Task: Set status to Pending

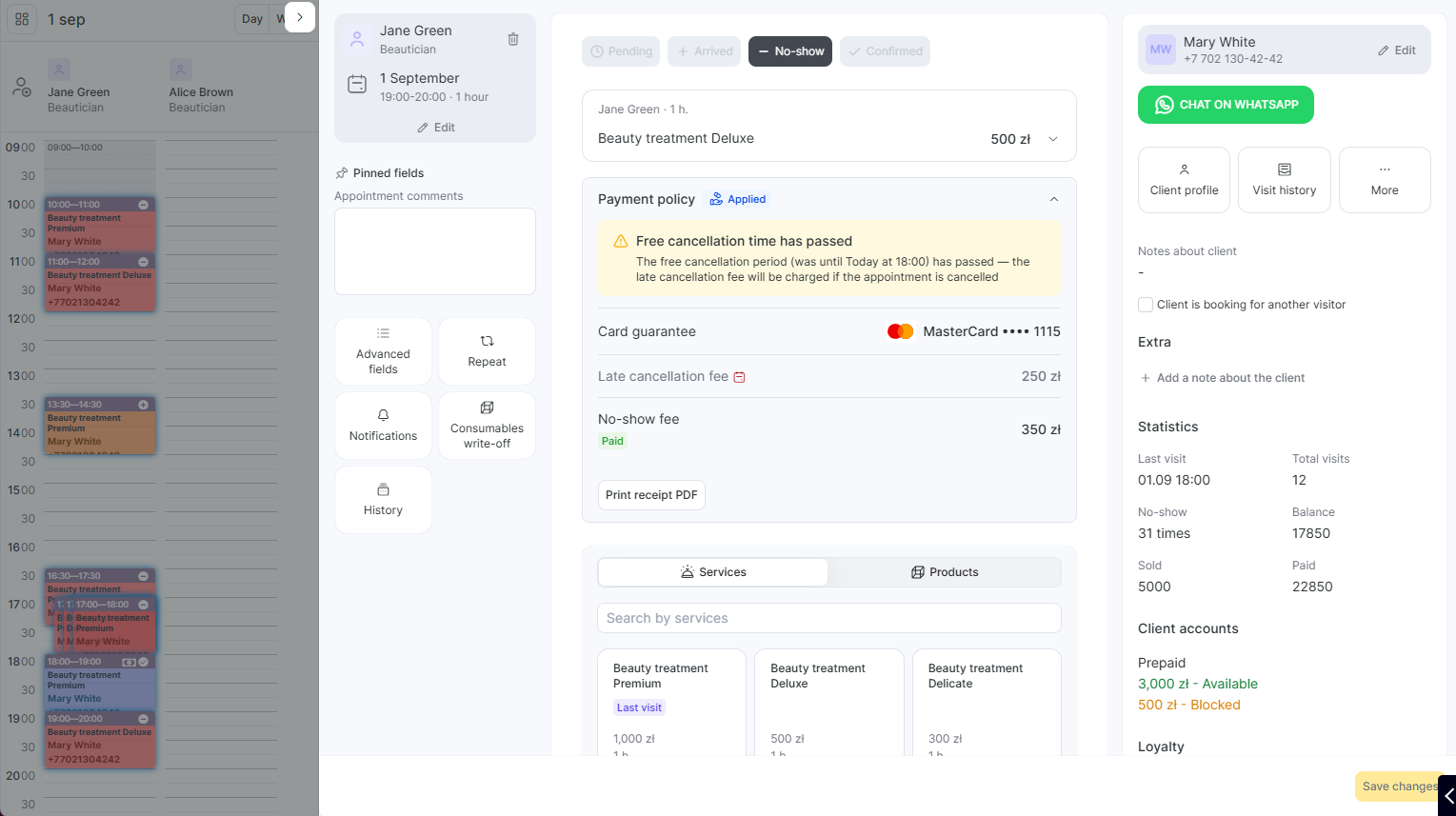Action: [622, 51]
